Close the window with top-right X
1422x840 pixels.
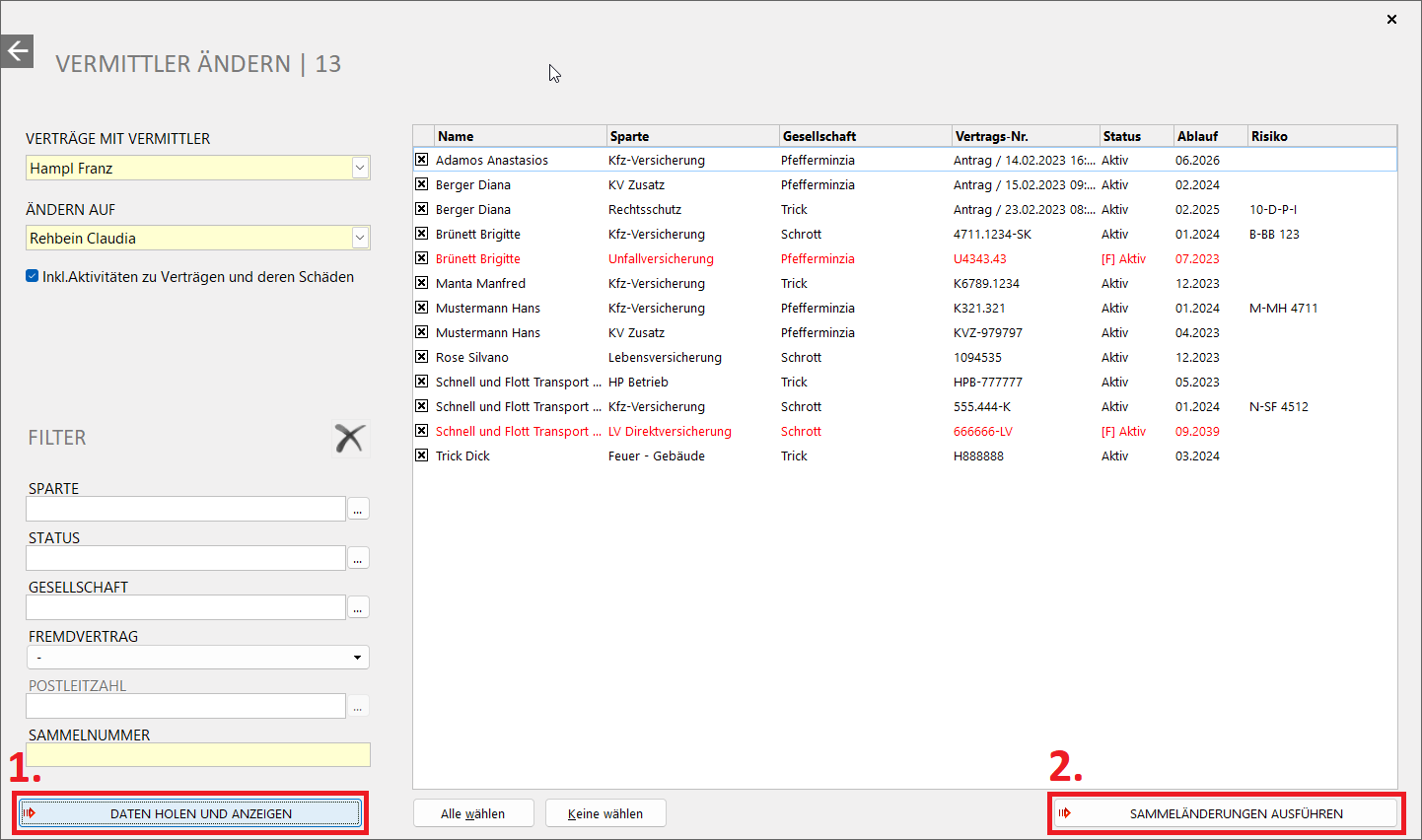tap(1391, 19)
